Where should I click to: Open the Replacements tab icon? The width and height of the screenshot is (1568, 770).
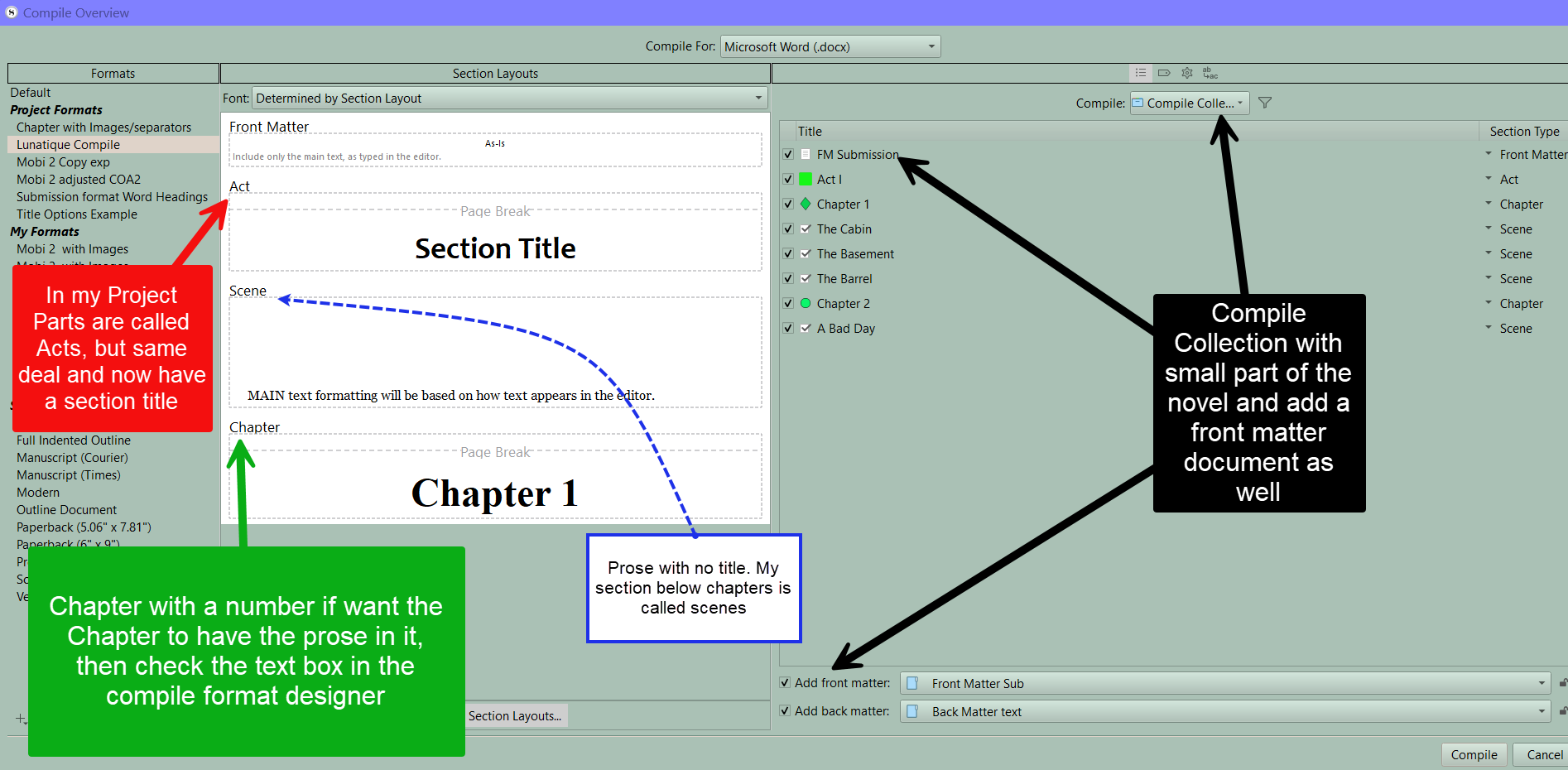click(x=1210, y=73)
